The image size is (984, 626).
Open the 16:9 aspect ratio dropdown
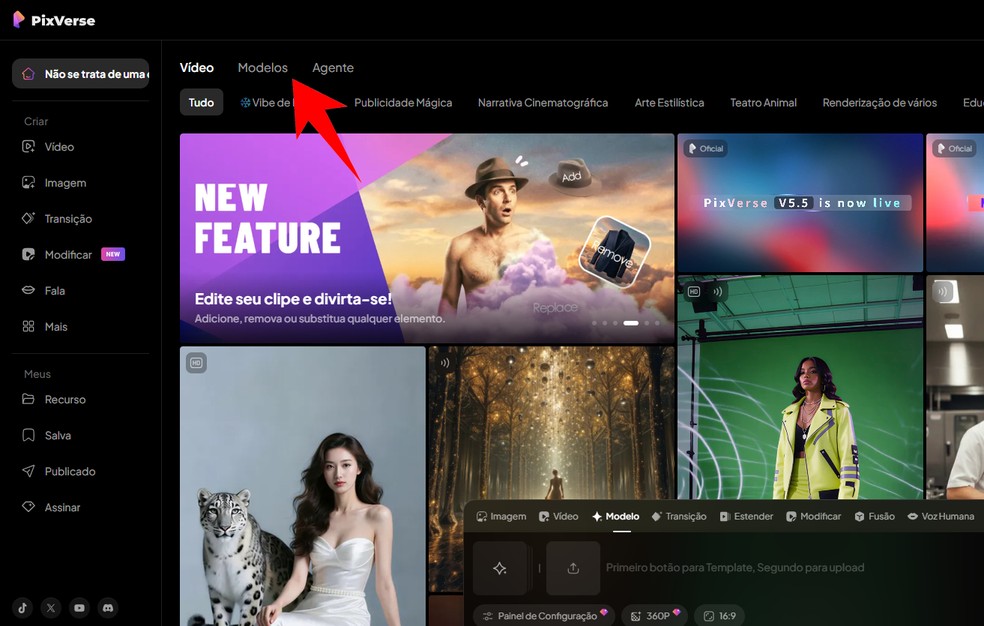point(720,615)
